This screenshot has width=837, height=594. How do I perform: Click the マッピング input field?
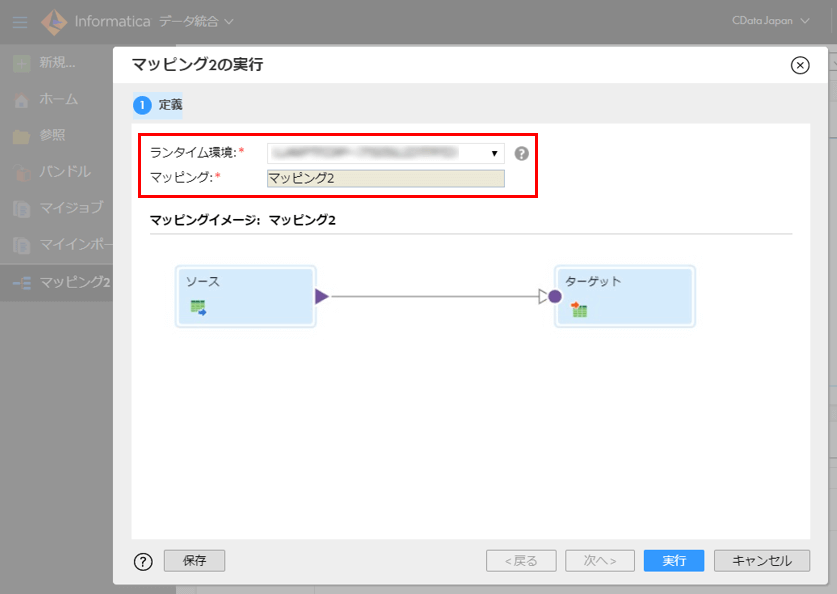385,178
